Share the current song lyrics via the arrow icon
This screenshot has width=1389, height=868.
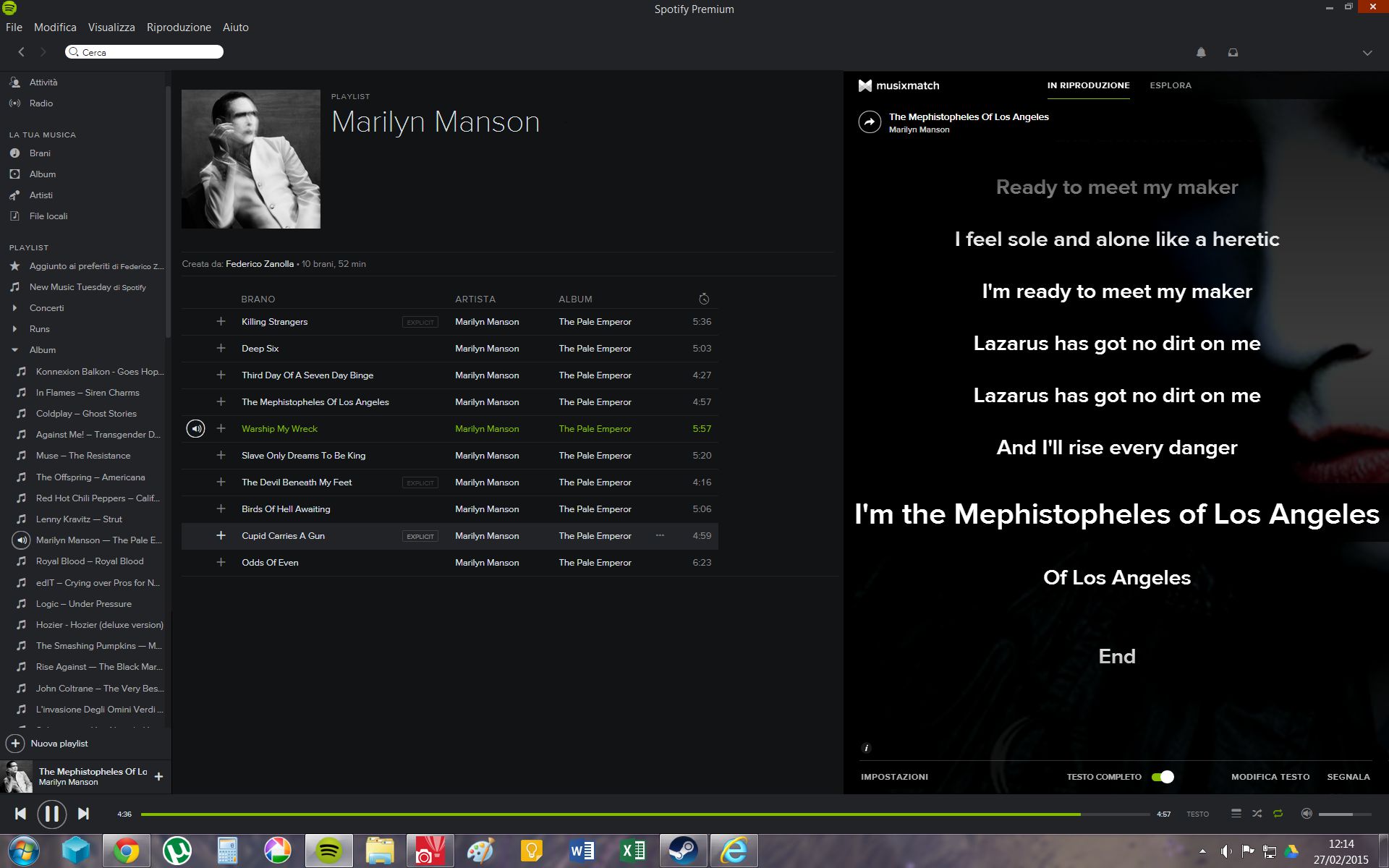pos(870,122)
